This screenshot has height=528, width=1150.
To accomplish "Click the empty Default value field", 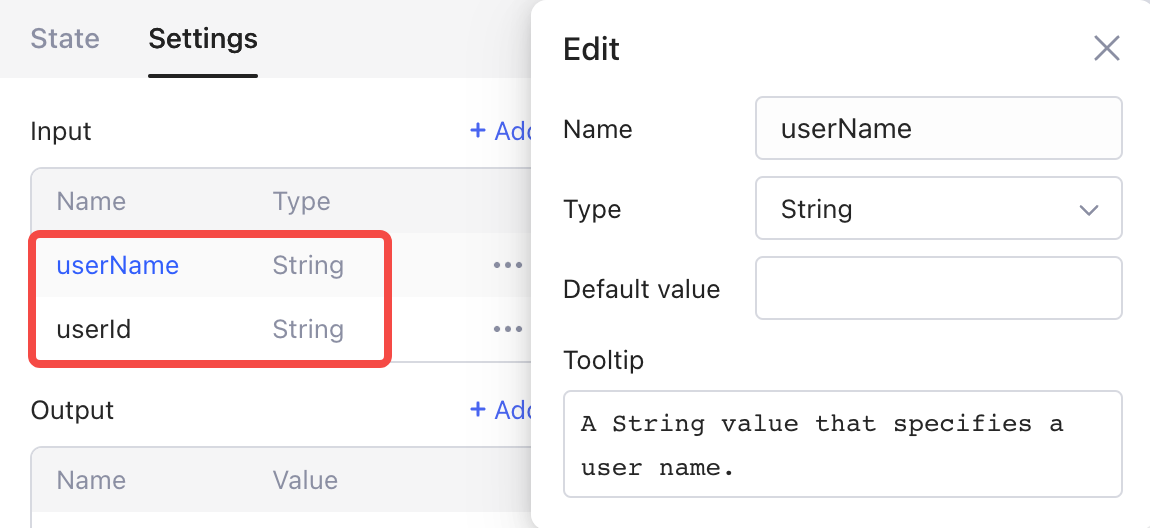I will point(938,289).
